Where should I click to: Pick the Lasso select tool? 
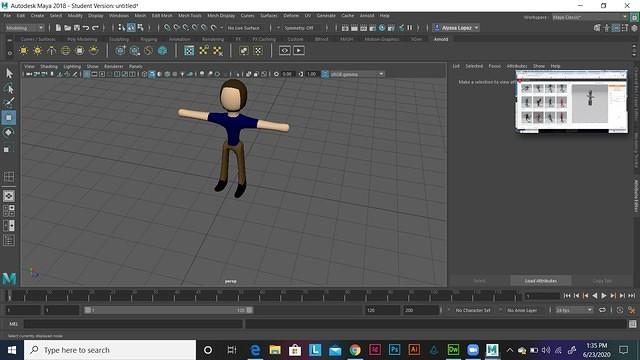9,88
